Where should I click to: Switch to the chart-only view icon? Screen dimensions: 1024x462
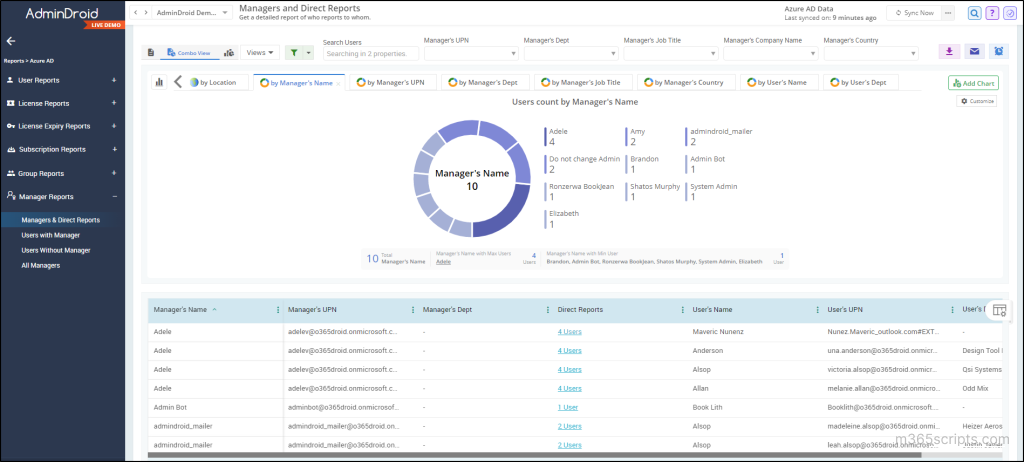click(229, 53)
